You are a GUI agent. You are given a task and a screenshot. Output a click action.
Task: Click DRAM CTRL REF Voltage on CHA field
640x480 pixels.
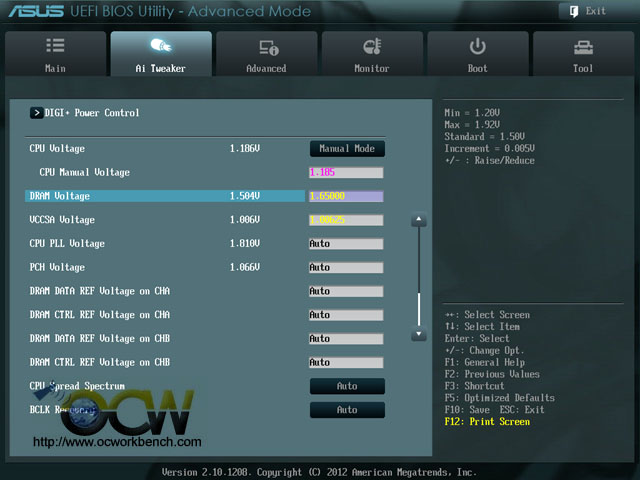click(x=346, y=315)
